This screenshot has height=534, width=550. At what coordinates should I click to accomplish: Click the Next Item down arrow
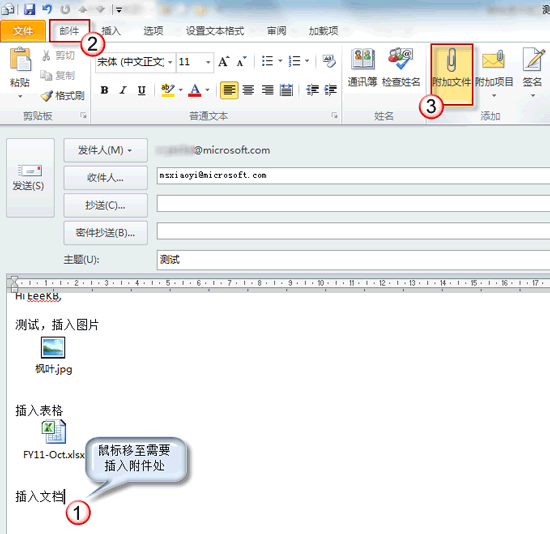[100, 9]
